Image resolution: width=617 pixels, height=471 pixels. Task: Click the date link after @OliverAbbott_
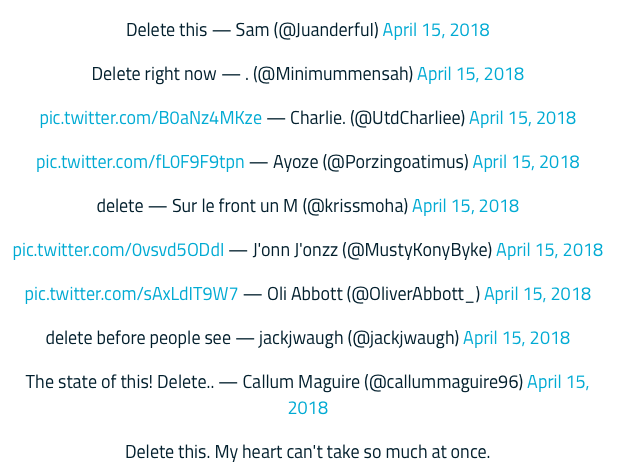[538, 294]
